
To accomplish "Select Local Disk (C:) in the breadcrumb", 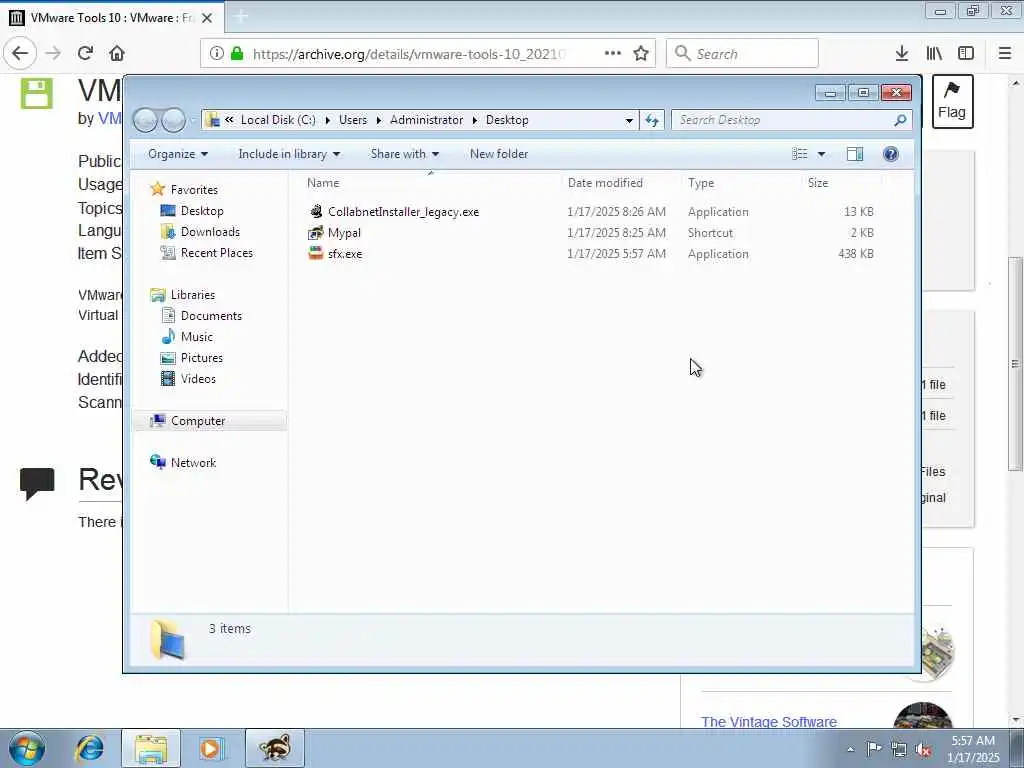I will [x=278, y=120].
